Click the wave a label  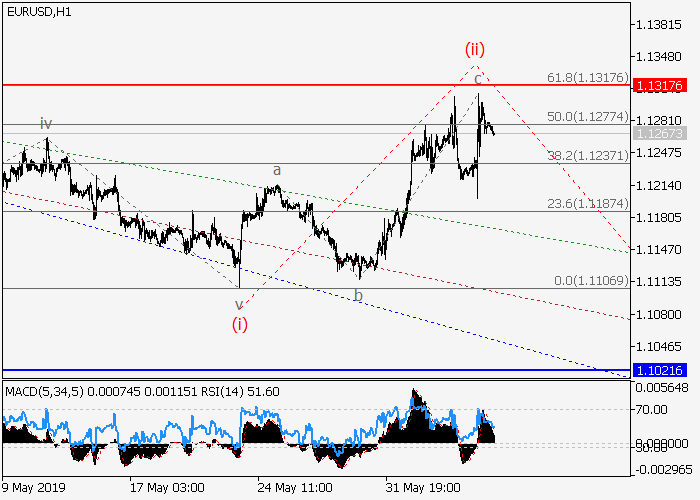click(x=277, y=171)
